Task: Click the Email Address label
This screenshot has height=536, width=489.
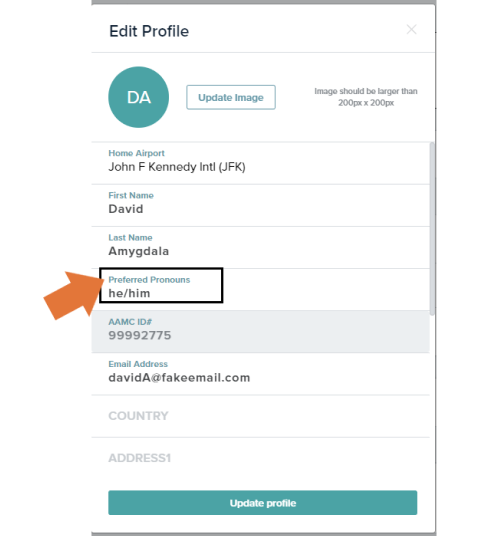Action: point(138,364)
